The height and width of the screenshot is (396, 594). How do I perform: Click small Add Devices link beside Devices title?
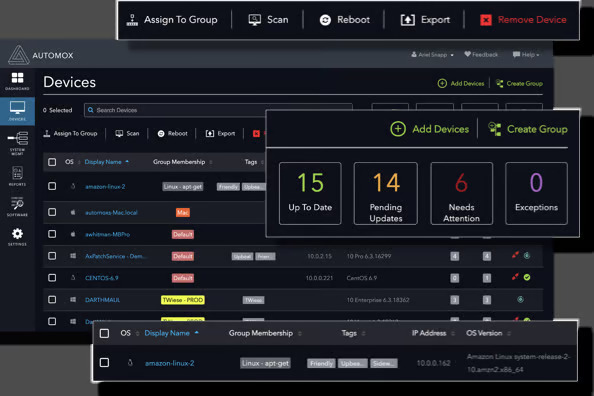click(x=461, y=83)
